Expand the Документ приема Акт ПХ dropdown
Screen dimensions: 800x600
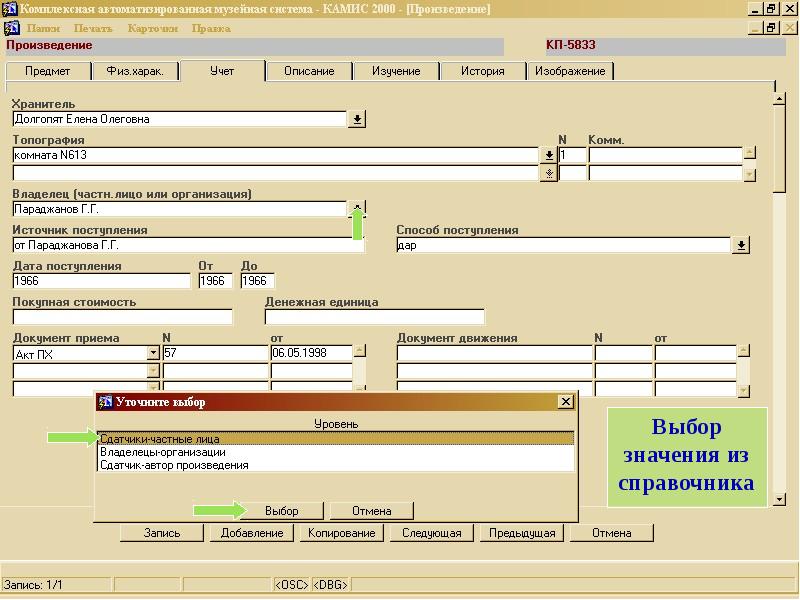[153, 353]
